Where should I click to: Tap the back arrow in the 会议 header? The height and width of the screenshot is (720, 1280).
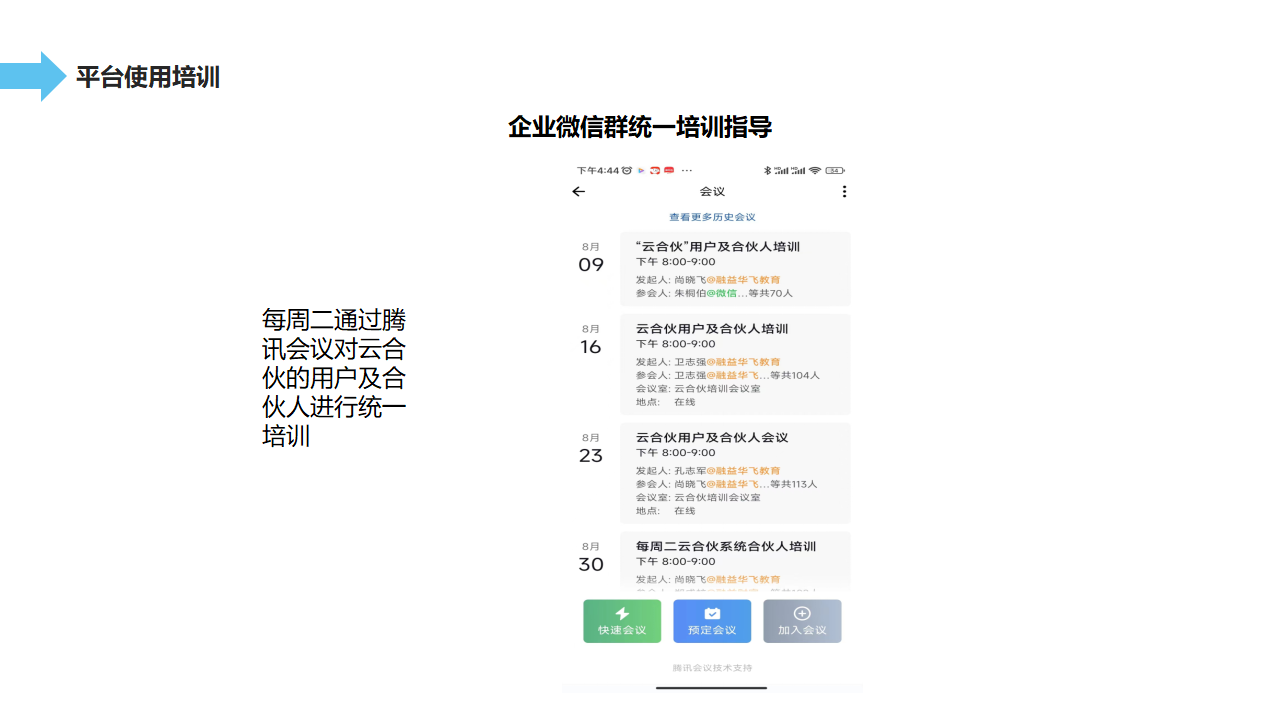[578, 192]
